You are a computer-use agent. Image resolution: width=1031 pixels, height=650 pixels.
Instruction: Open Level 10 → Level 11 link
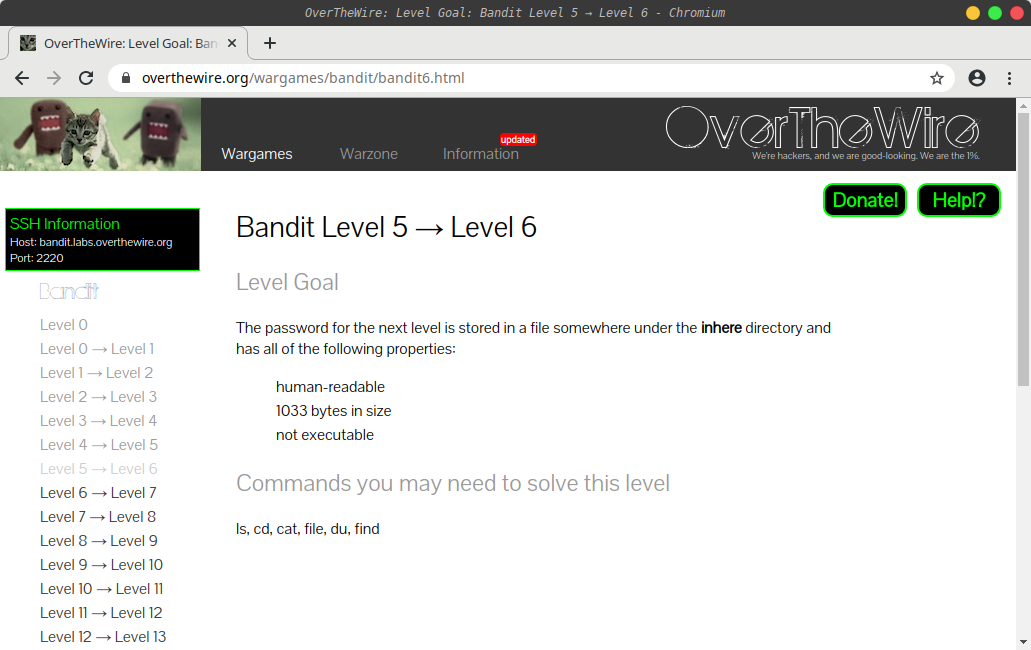(x=101, y=589)
